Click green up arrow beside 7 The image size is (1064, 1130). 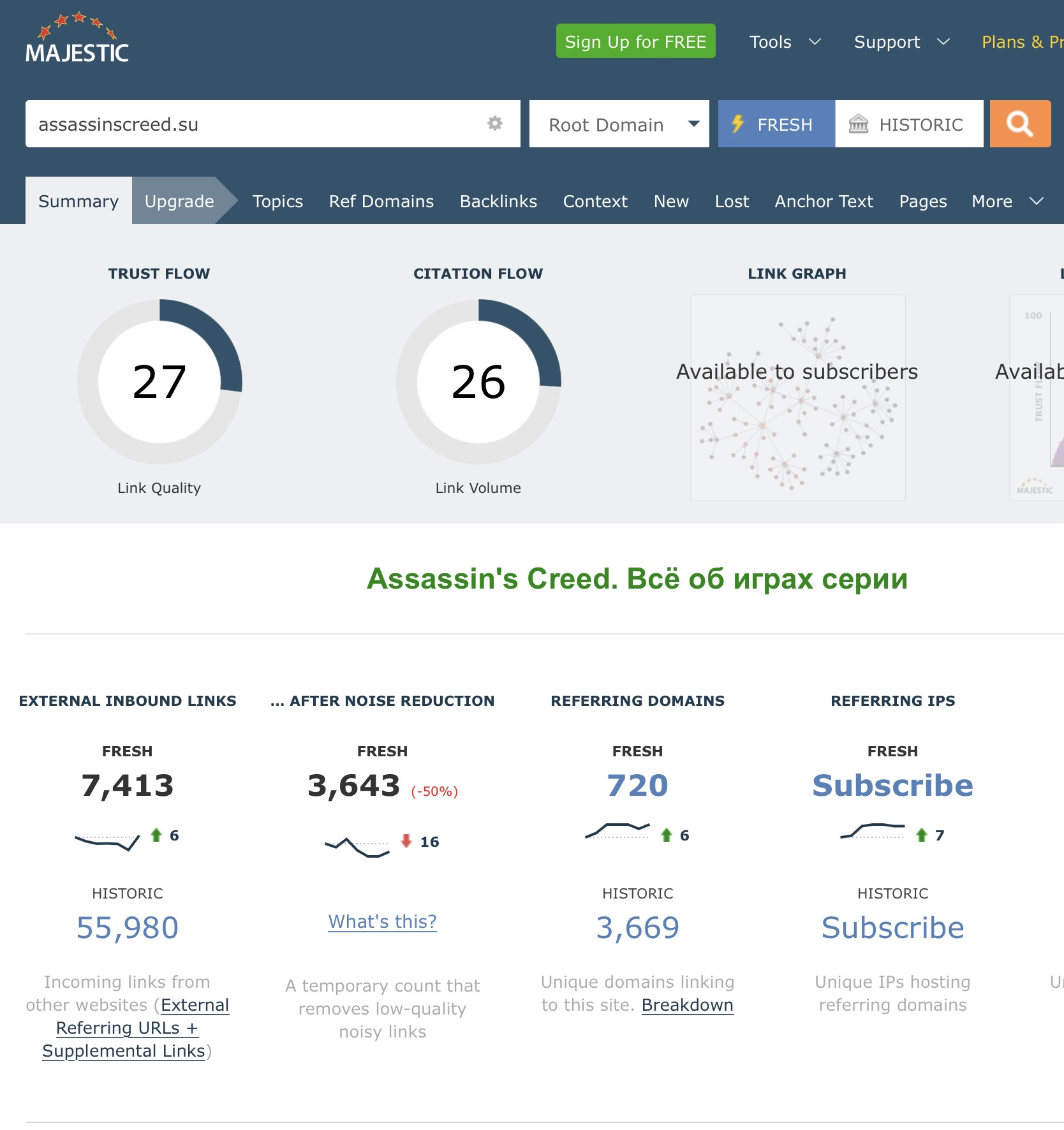tap(922, 835)
